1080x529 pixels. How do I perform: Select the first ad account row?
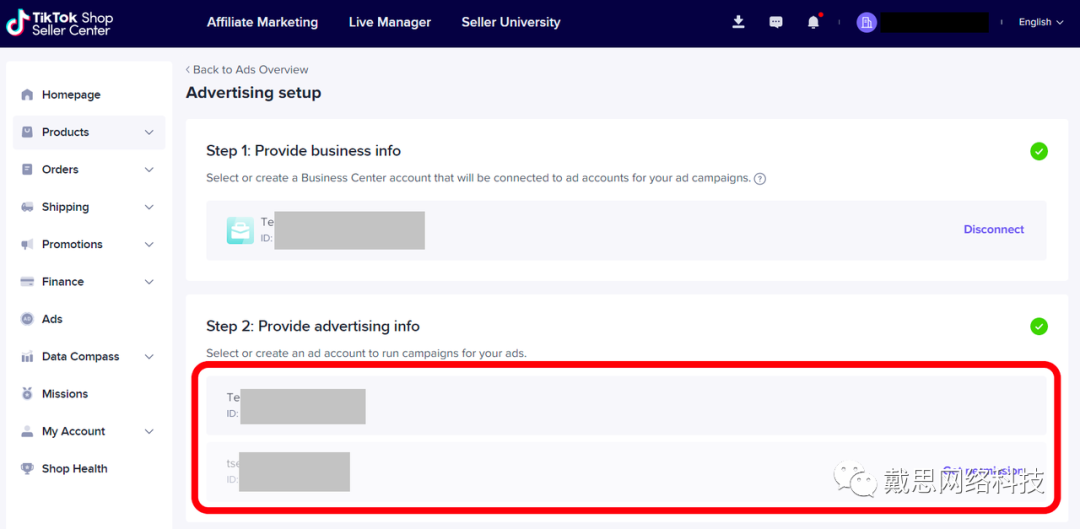(x=626, y=405)
